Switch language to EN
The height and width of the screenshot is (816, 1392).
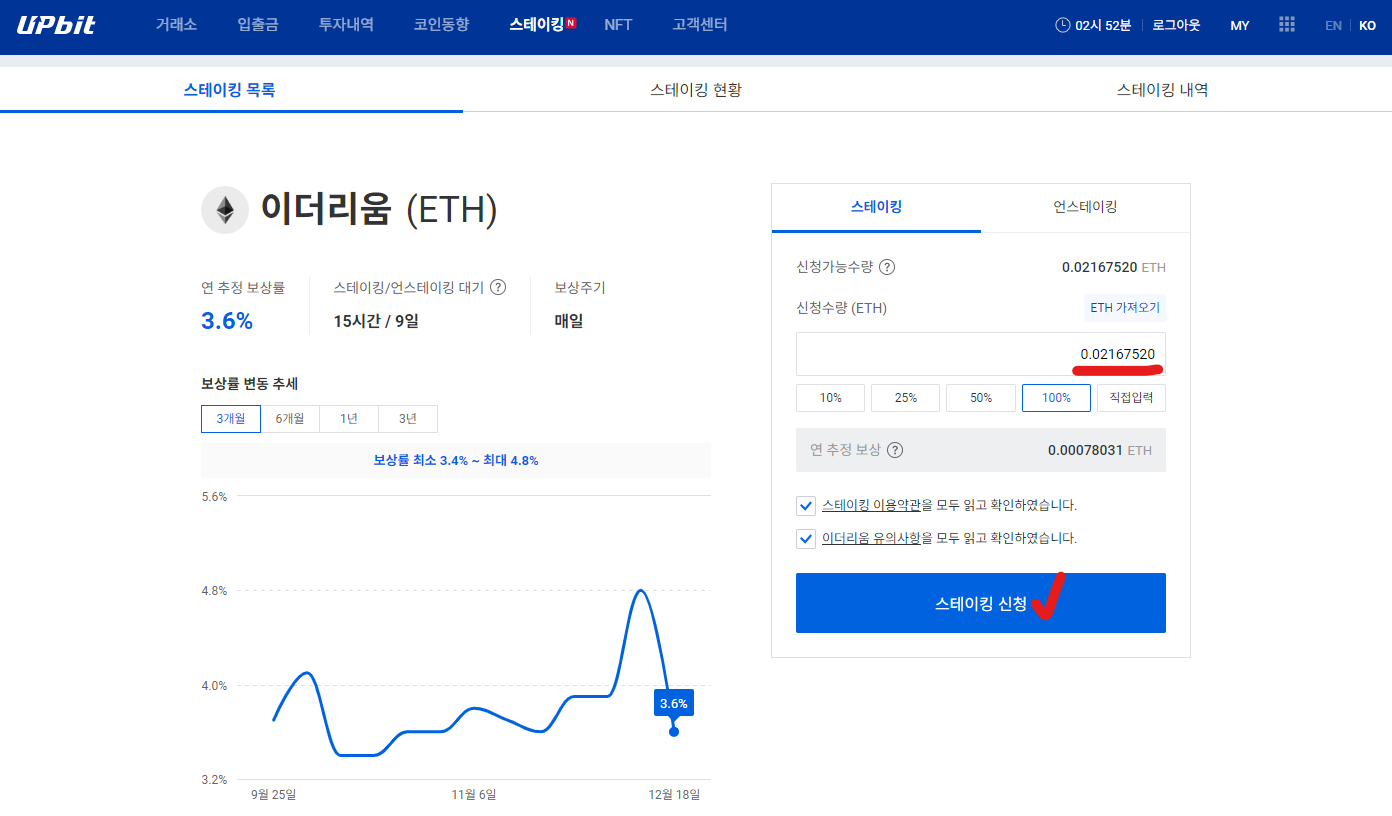(1333, 25)
